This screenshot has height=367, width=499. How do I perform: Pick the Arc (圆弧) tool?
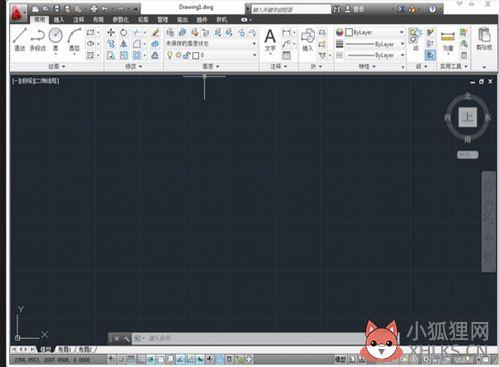[x=74, y=39]
